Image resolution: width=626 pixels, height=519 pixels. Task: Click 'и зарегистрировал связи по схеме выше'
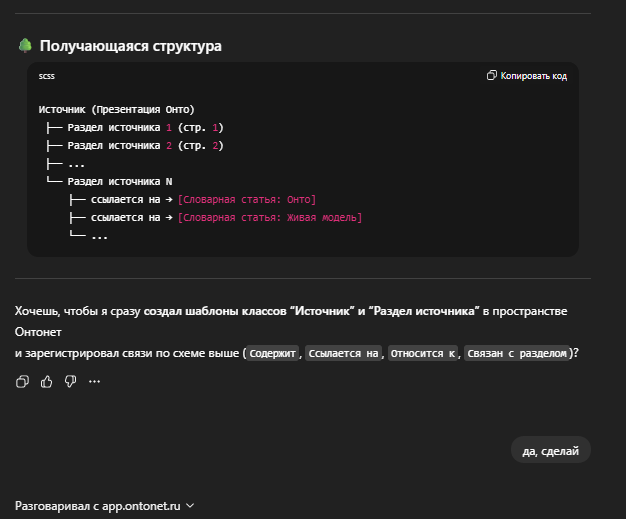(127, 353)
